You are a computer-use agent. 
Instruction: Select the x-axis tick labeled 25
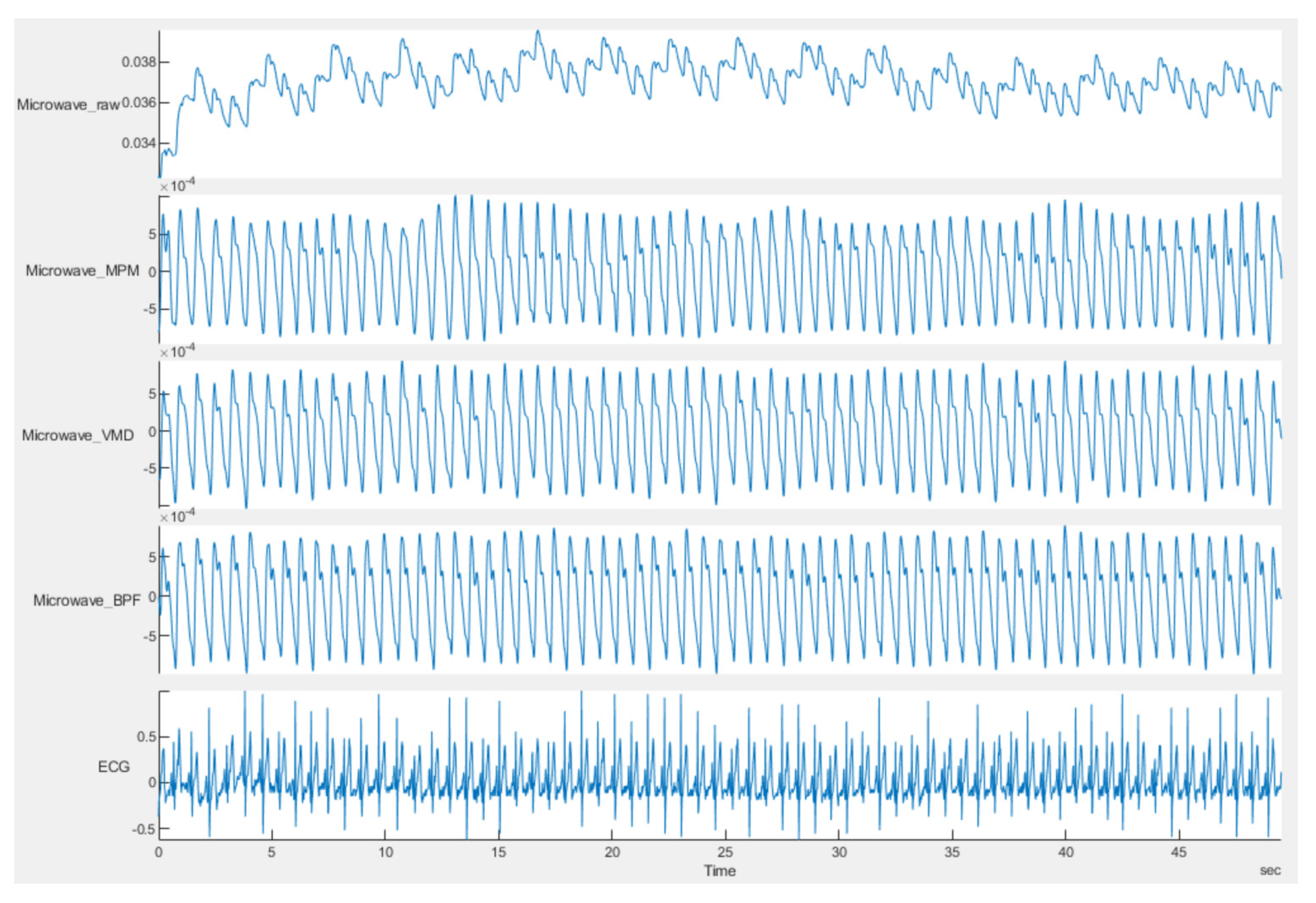725,852
